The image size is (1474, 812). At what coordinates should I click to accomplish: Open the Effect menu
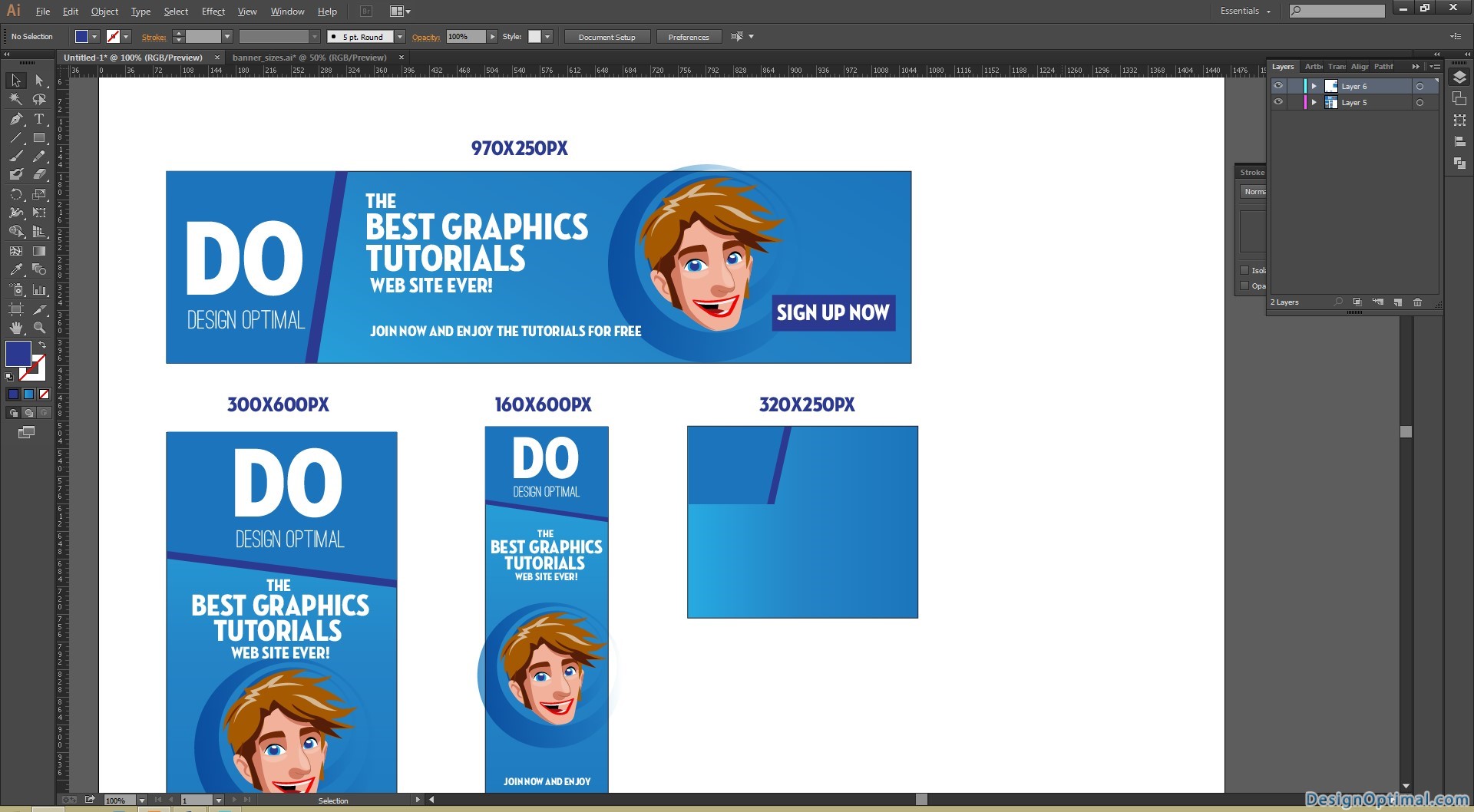tap(213, 12)
